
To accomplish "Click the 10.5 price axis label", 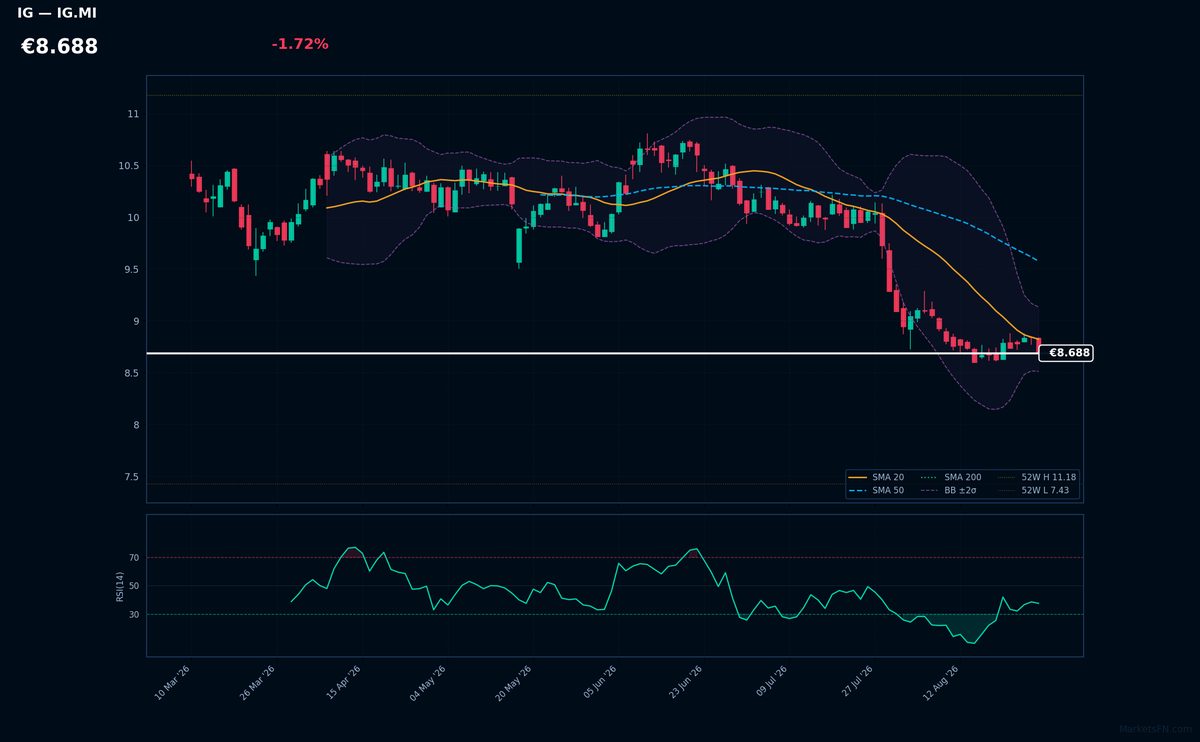I will click(x=129, y=166).
